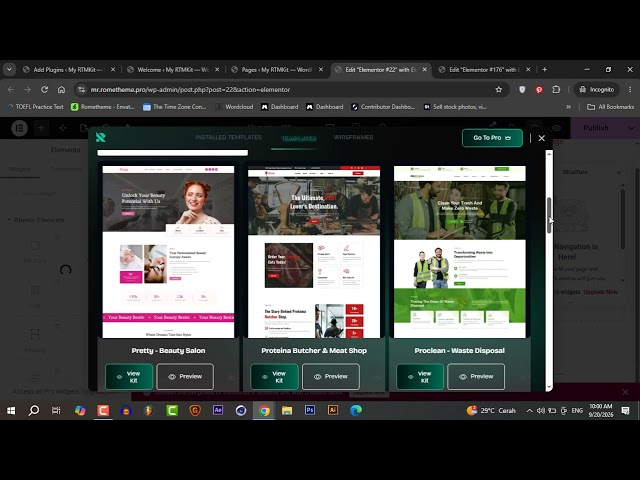This screenshot has height=480, width=640.
Task: Reload the current page
Action: click(44, 89)
